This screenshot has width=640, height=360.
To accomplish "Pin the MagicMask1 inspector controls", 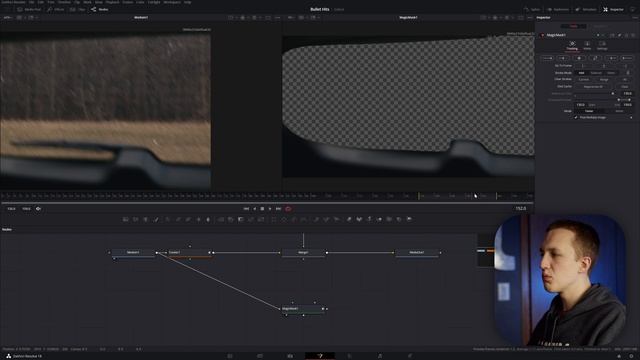I will [x=620, y=36].
